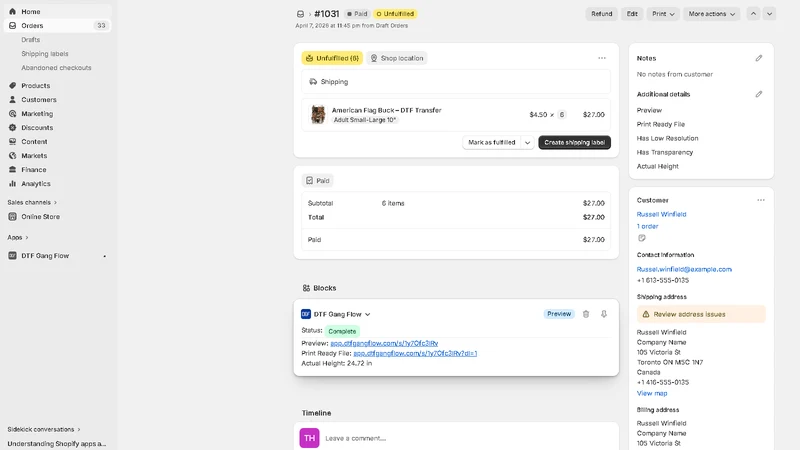
Task: Click the orders breadcrumb icon
Action: pyautogui.click(x=300, y=14)
